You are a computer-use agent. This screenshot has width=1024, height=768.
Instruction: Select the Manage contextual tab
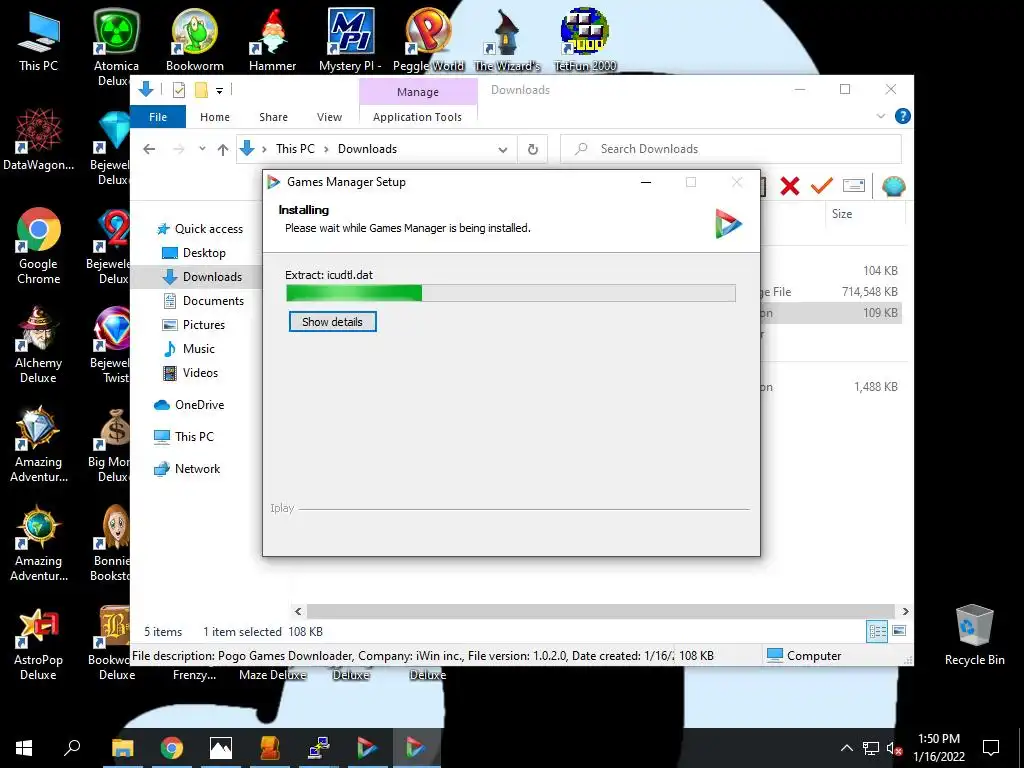(x=418, y=92)
